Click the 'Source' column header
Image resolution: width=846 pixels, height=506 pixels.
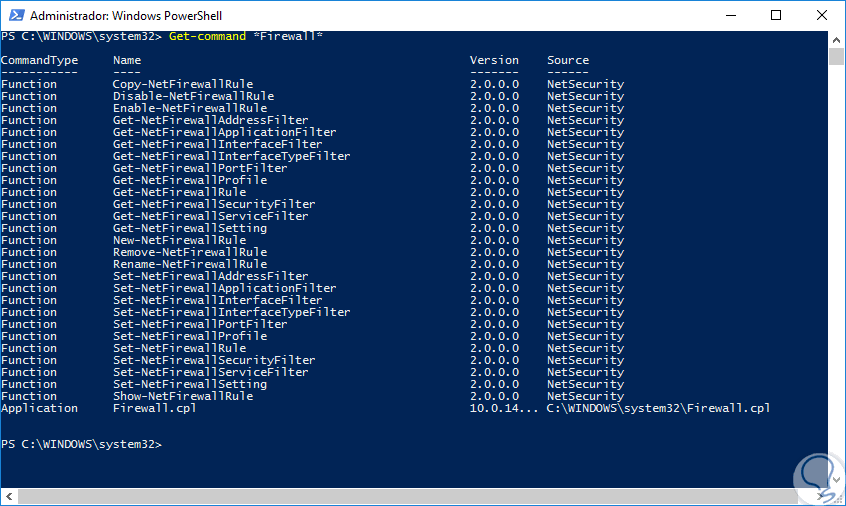point(568,60)
